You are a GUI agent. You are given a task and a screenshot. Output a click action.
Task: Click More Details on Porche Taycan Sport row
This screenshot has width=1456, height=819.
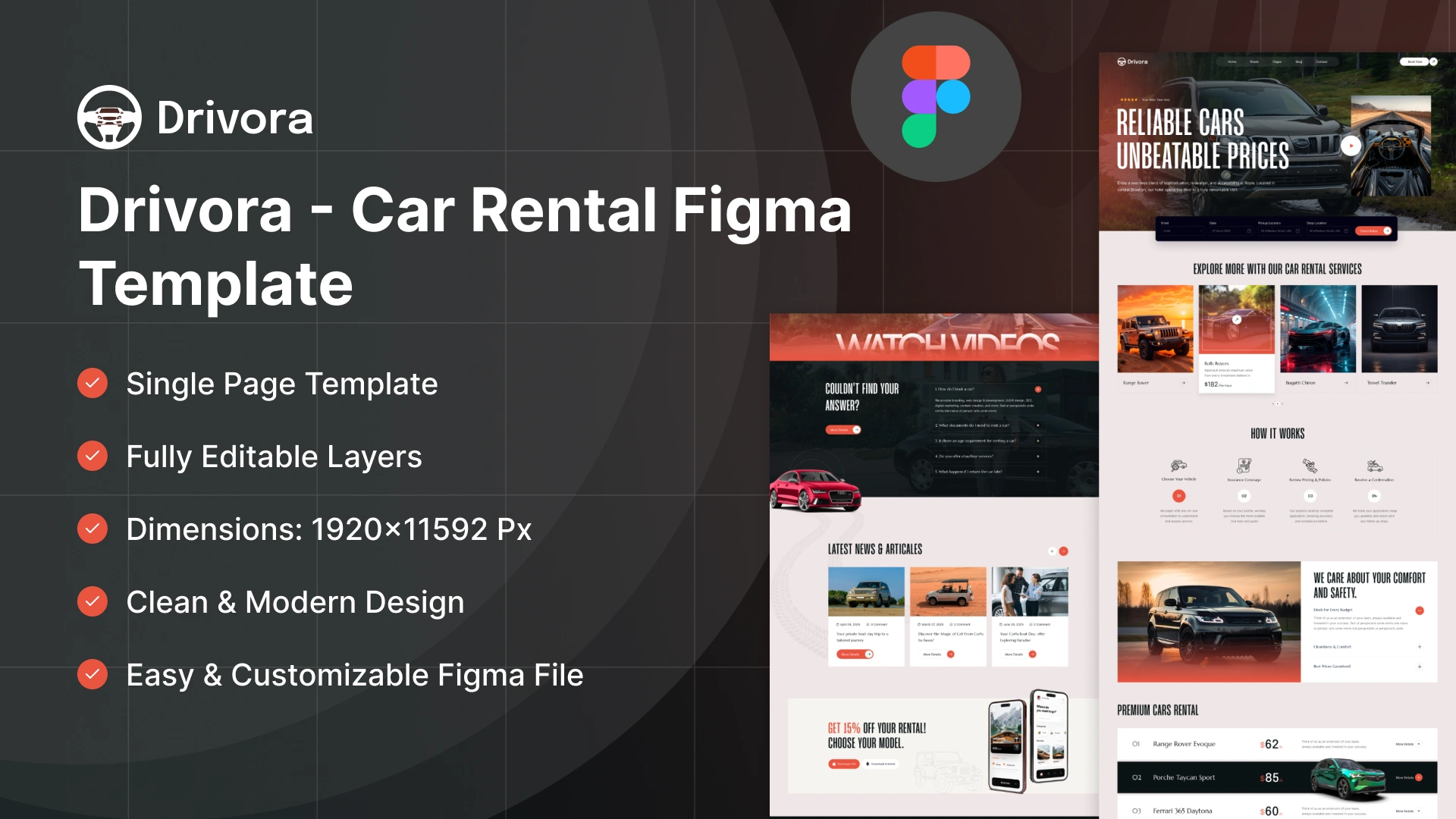tap(1409, 777)
